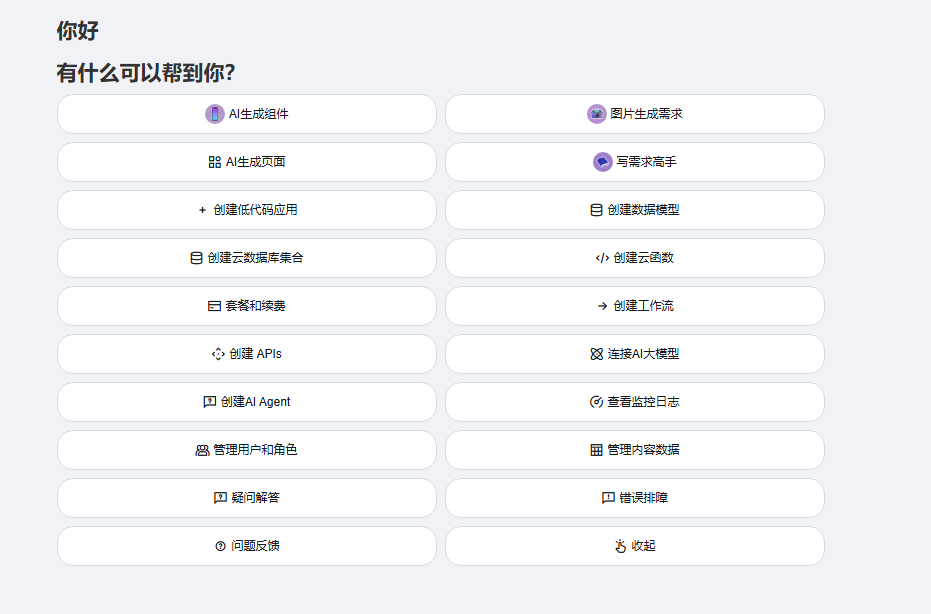Collapse the list with 收起

[x=635, y=546]
